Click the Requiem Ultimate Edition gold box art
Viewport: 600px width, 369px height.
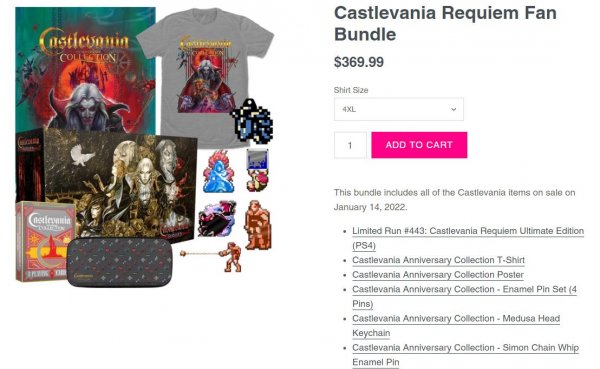coord(115,184)
